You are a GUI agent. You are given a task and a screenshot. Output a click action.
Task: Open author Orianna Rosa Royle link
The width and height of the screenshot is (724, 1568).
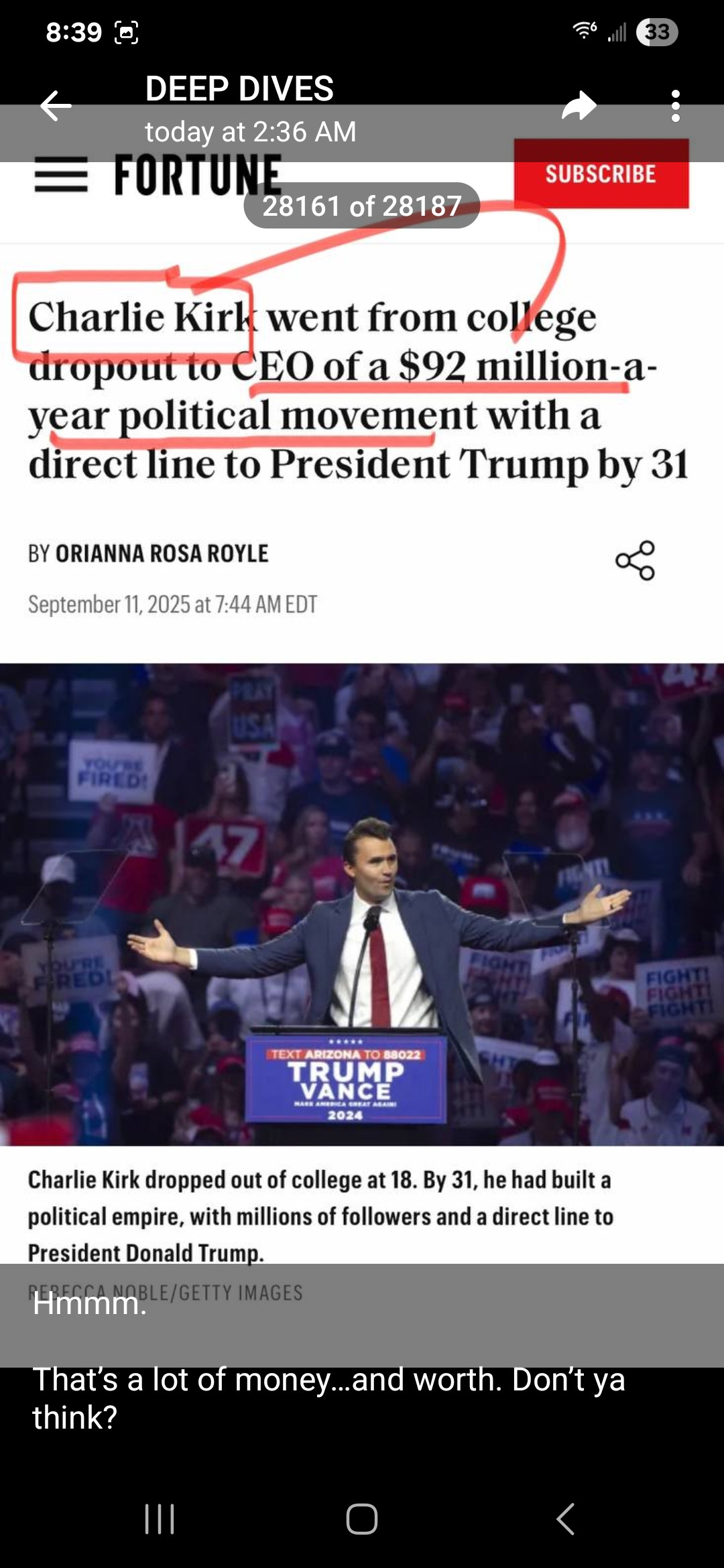click(162, 553)
